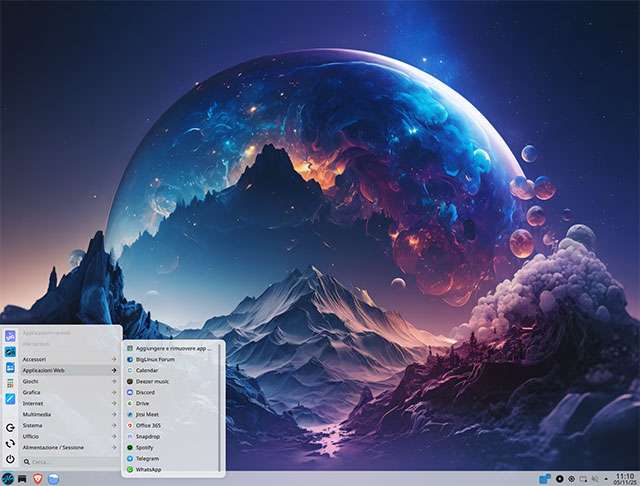Click the black desktop icon in taskbar
Screen dimensions: 640x486
(22, 479)
